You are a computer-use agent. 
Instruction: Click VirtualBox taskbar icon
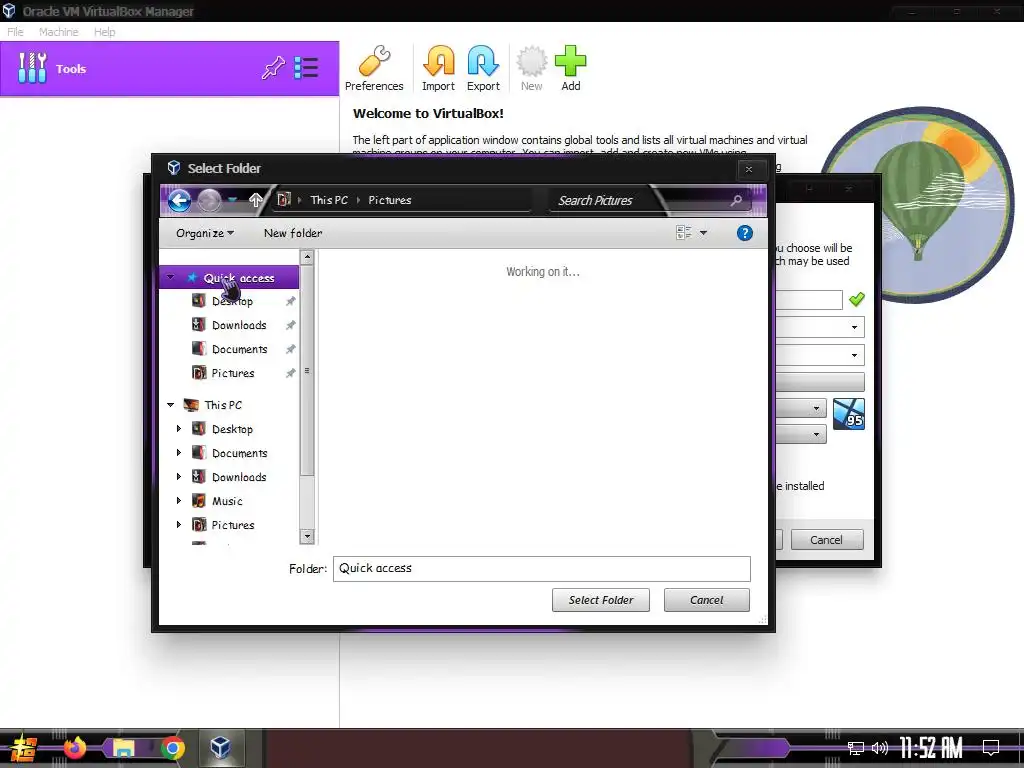[220, 747]
